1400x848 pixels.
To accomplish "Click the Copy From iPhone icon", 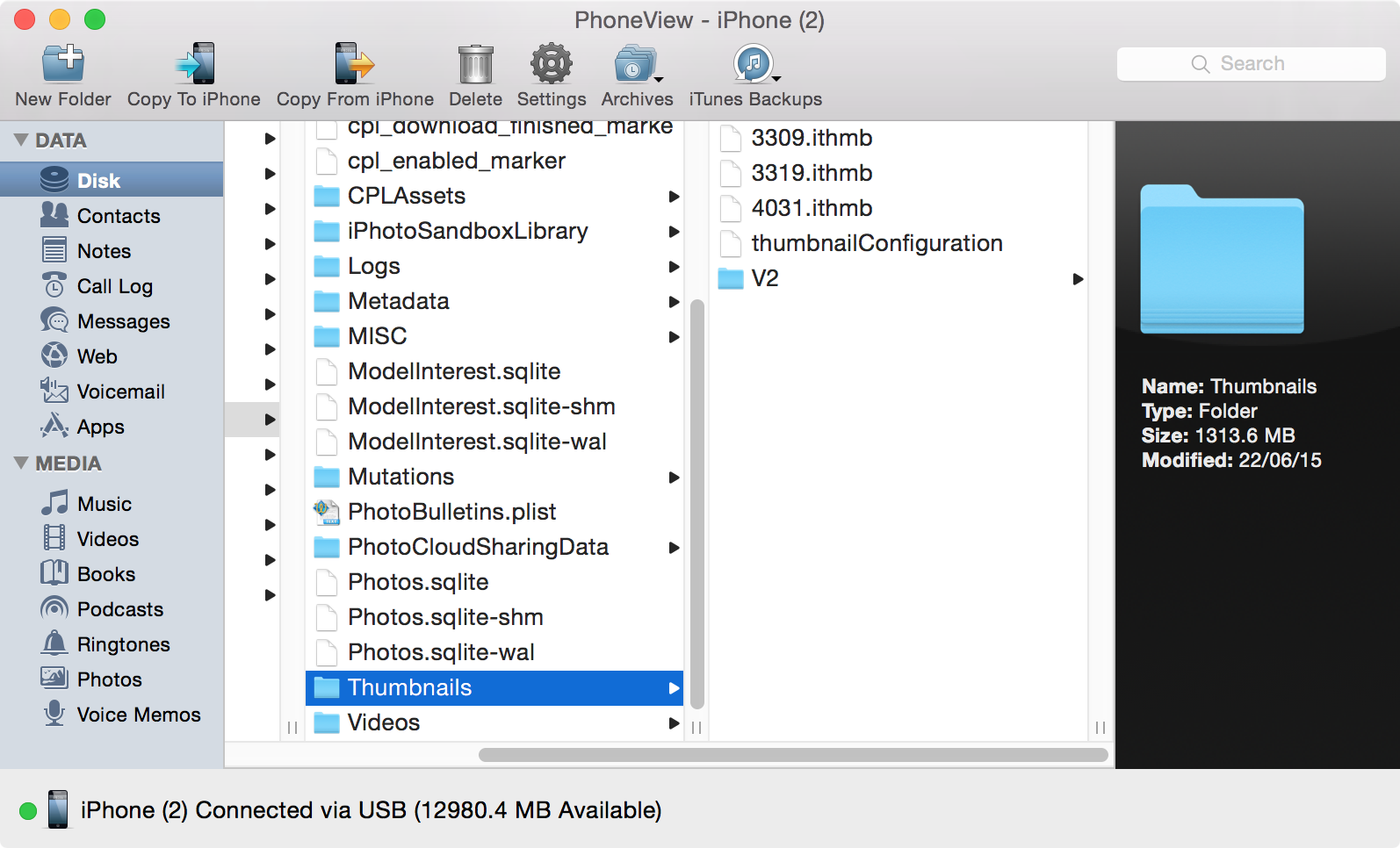I will [x=355, y=64].
